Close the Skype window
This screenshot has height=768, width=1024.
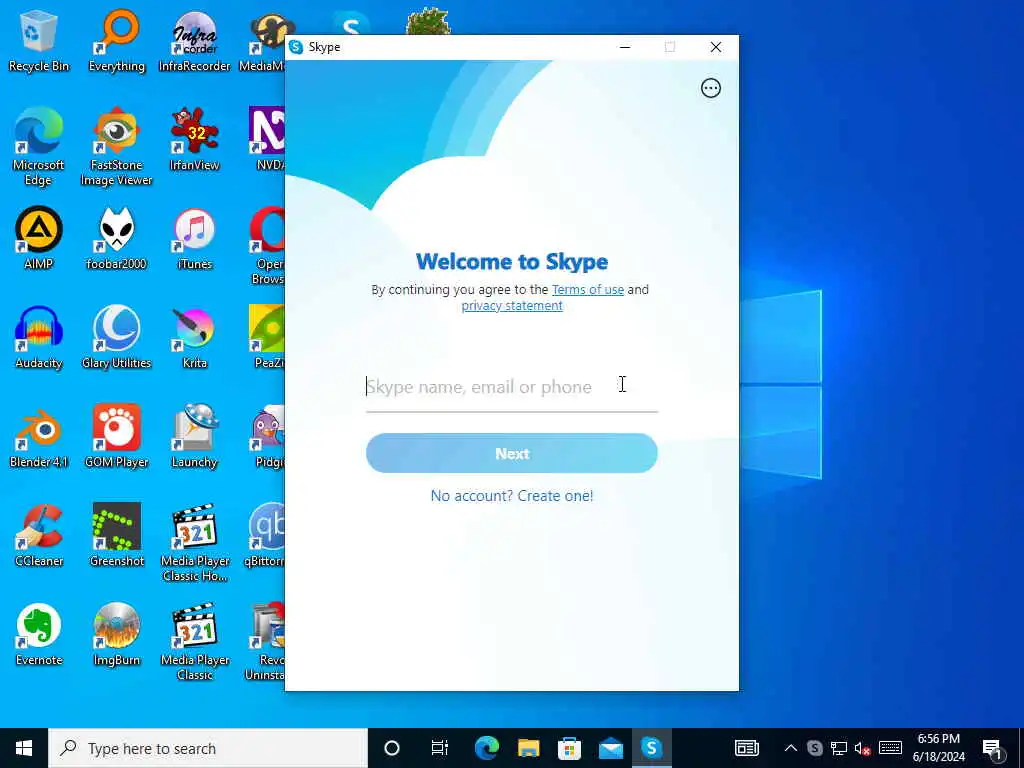click(716, 47)
